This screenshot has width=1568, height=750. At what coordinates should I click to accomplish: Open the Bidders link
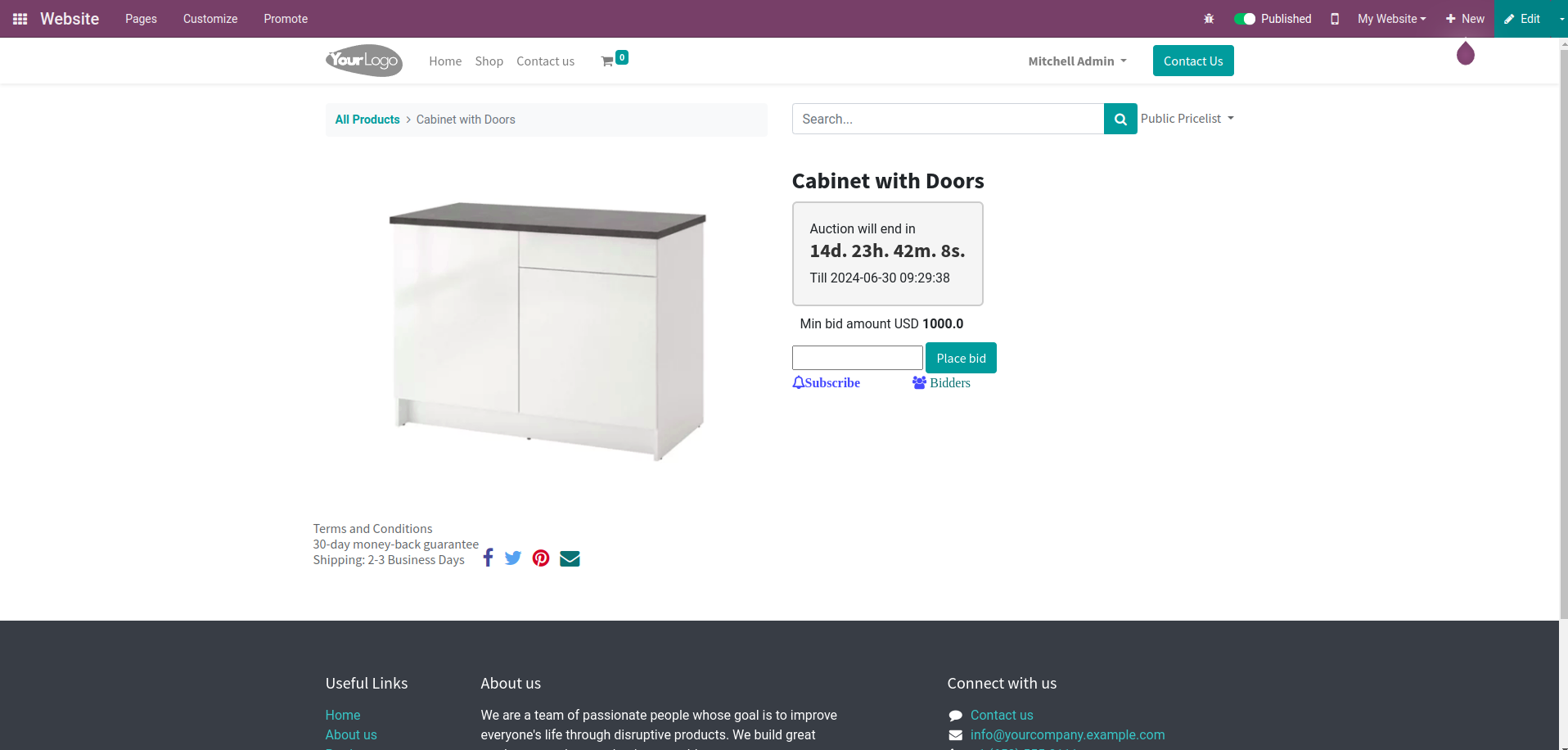(942, 382)
